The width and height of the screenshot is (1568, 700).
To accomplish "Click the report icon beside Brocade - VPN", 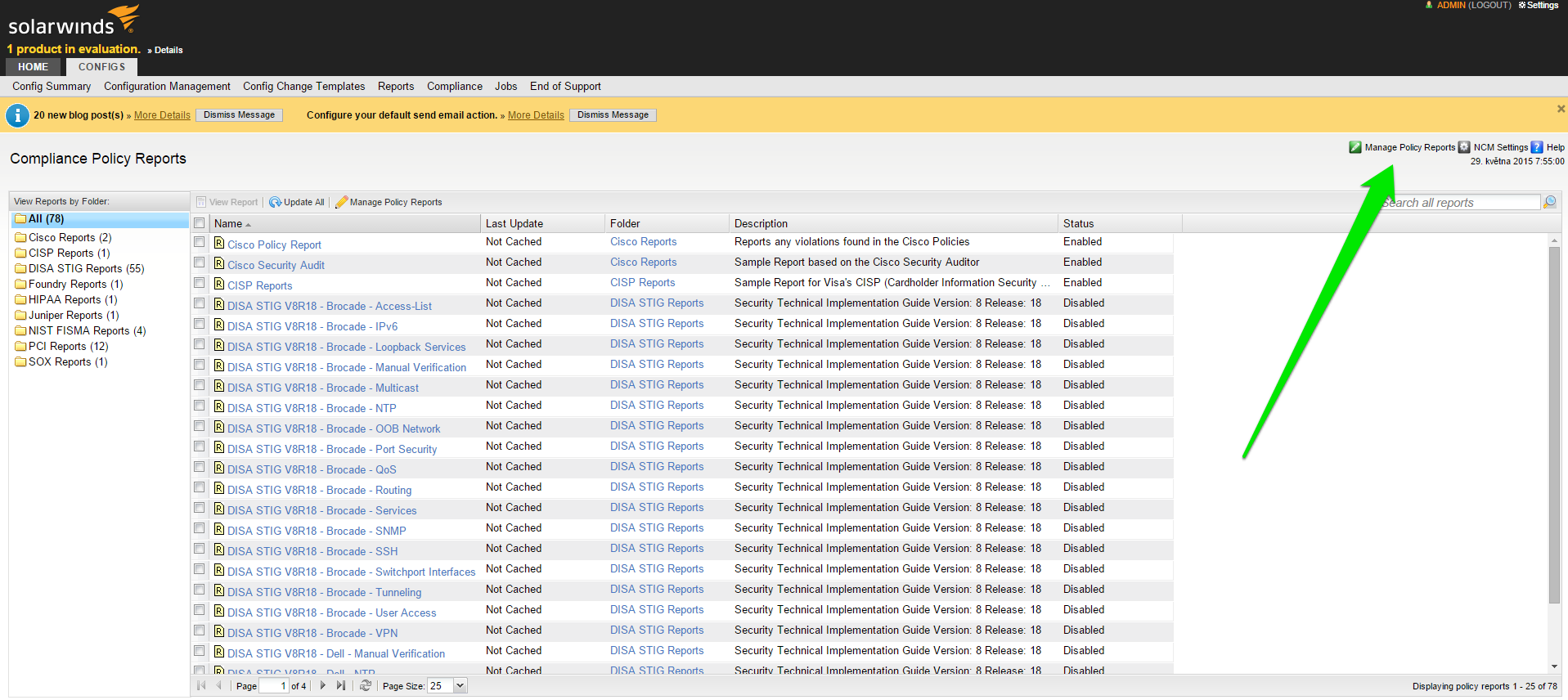I will [x=219, y=631].
